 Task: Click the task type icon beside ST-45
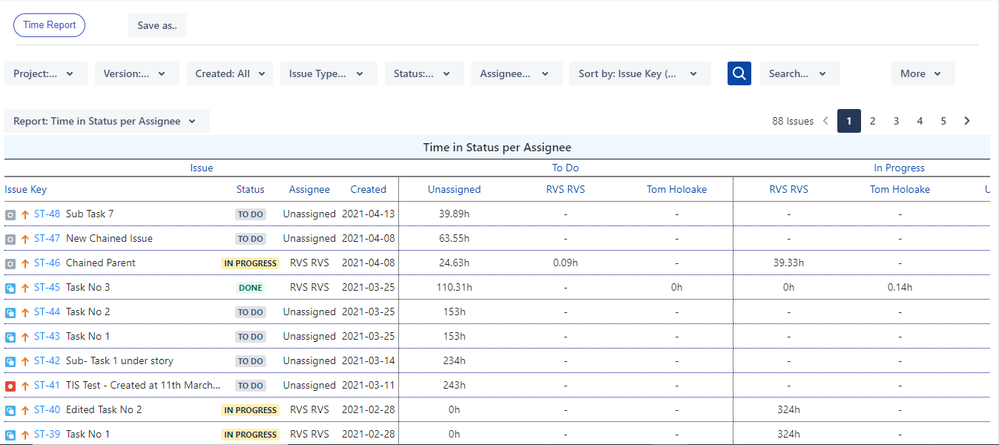pos(10,288)
